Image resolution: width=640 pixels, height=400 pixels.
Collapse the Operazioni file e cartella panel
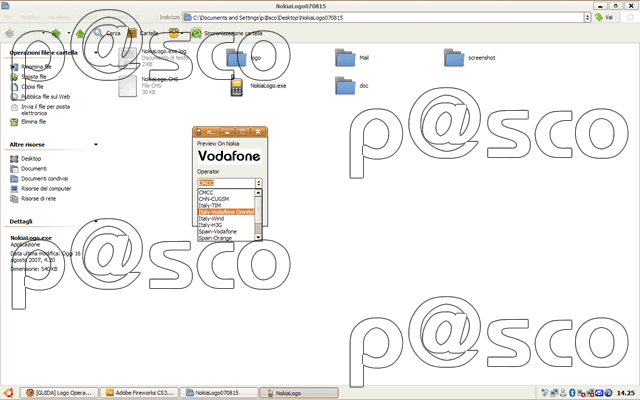[x=96, y=53]
